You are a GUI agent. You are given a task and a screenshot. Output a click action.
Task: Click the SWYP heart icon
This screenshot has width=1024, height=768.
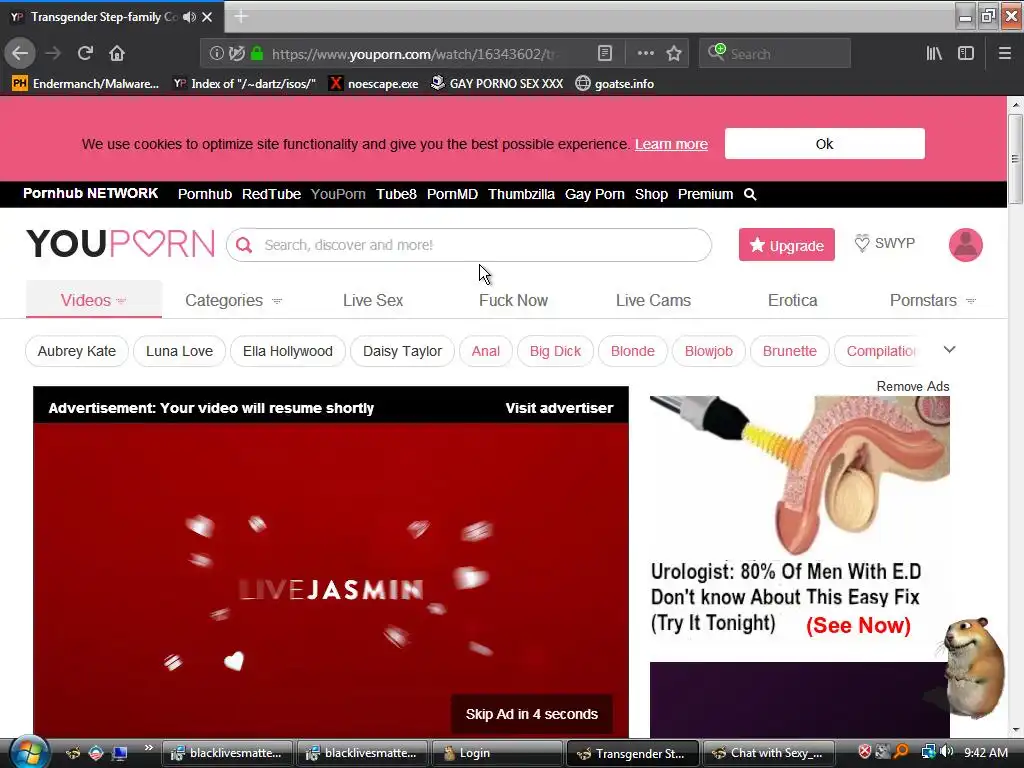[862, 243]
